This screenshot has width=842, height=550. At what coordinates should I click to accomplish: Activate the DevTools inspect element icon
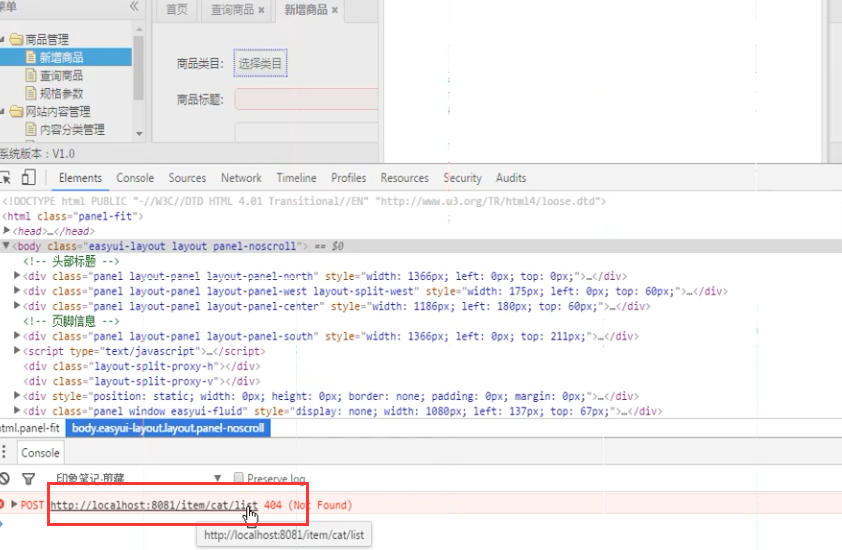click(x=5, y=178)
